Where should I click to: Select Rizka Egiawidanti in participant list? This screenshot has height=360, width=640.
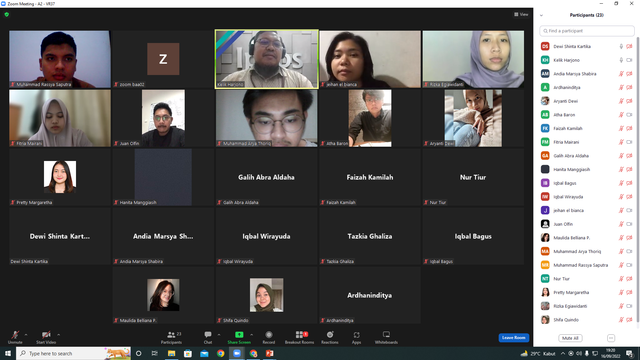587,306
